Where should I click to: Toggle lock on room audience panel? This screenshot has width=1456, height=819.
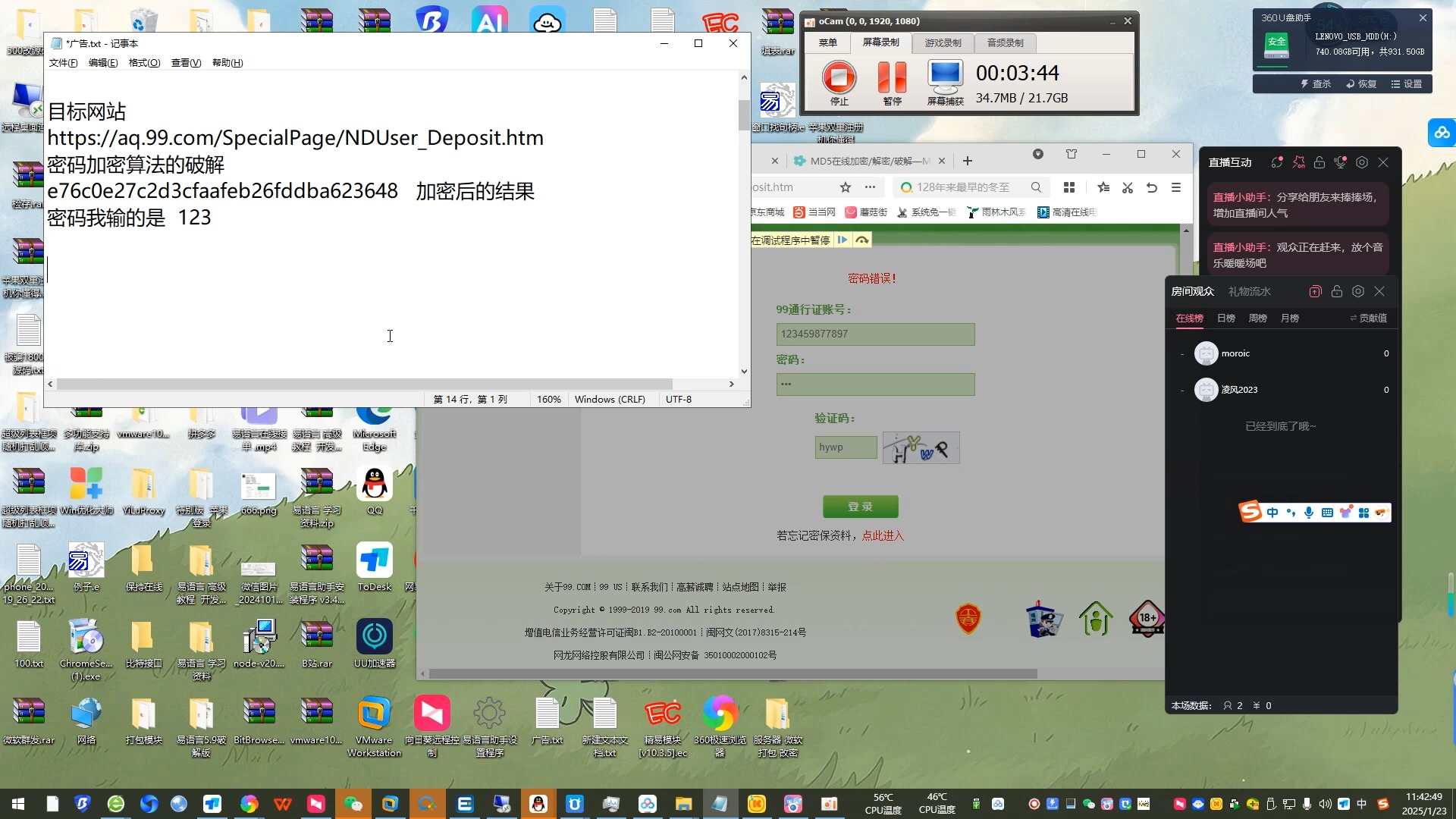pos(1337,291)
